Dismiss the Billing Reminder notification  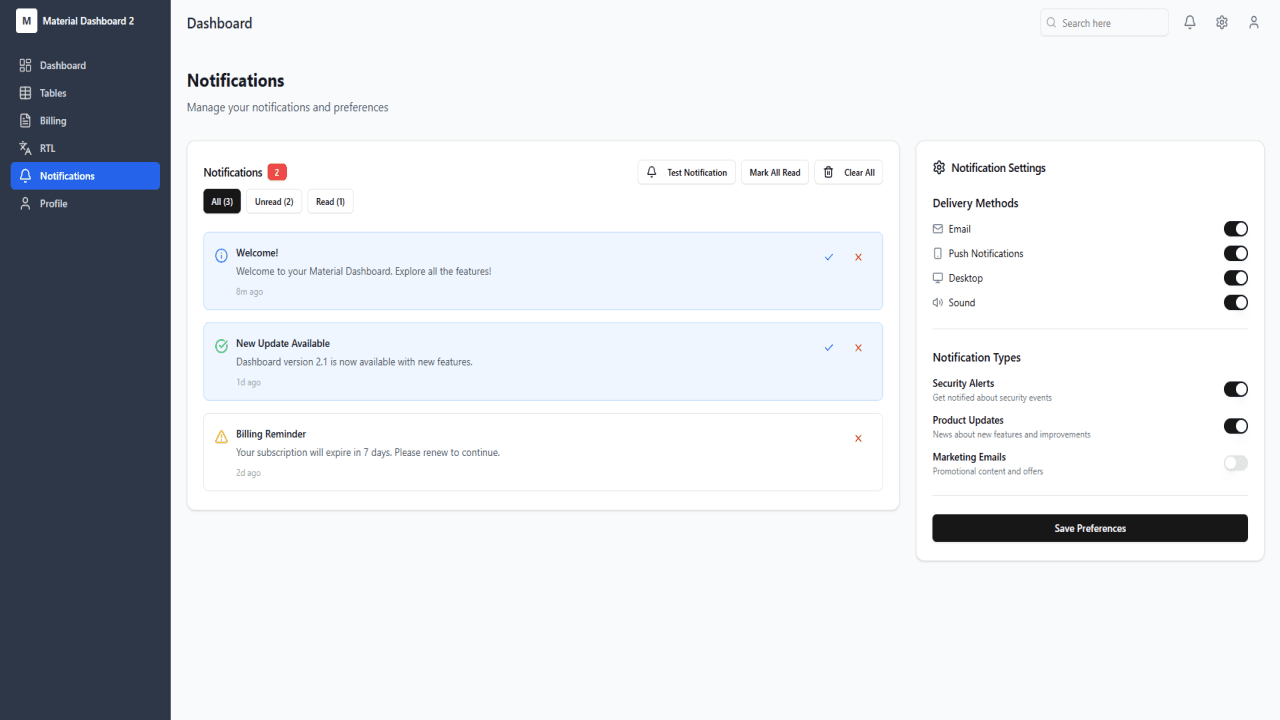coord(858,438)
